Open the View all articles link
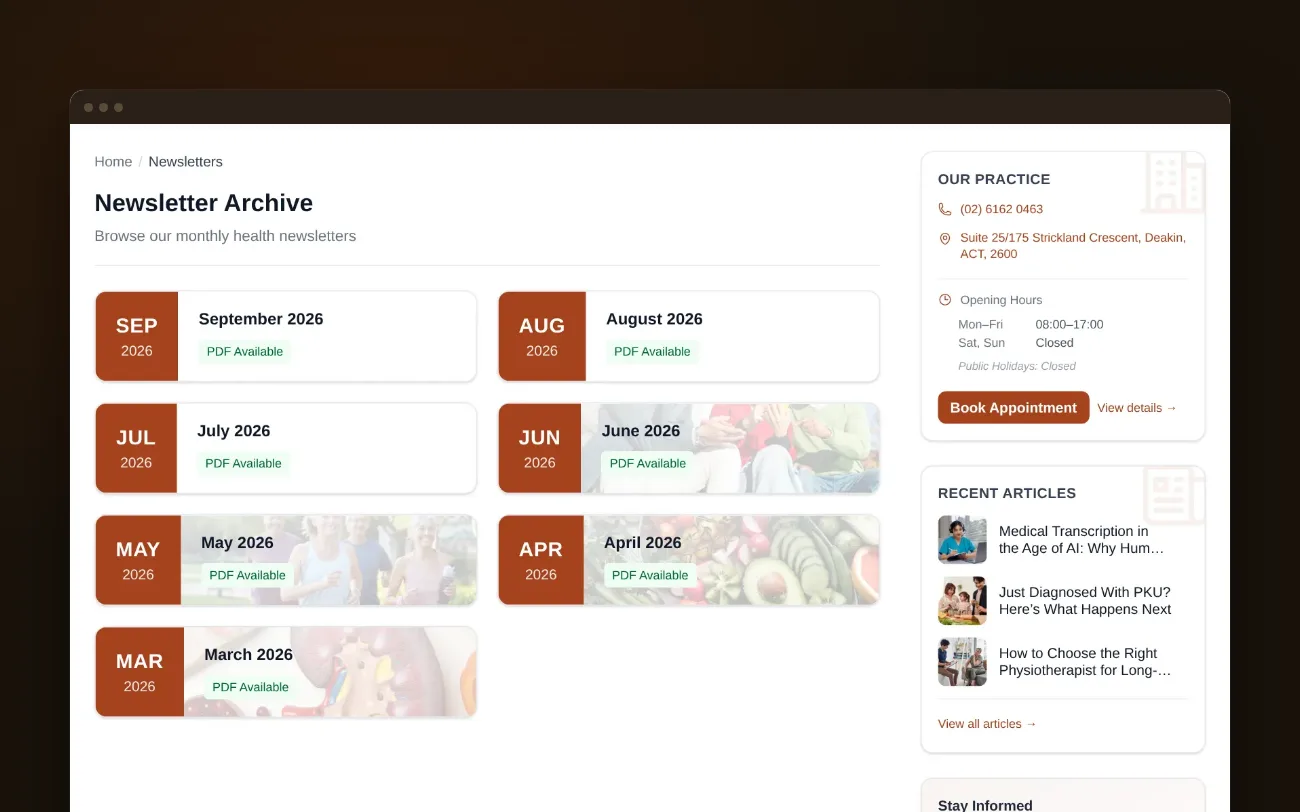The image size is (1300, 812). click(x=987, y=724)
